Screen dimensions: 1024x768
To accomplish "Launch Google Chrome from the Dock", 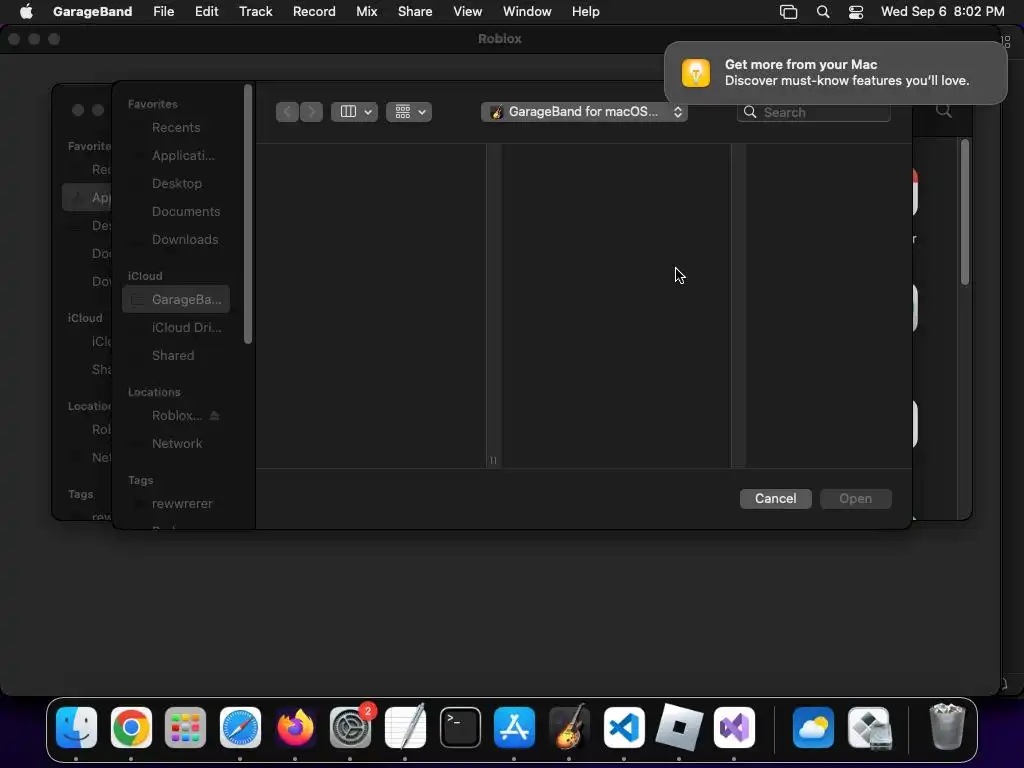I will point(131,727).
